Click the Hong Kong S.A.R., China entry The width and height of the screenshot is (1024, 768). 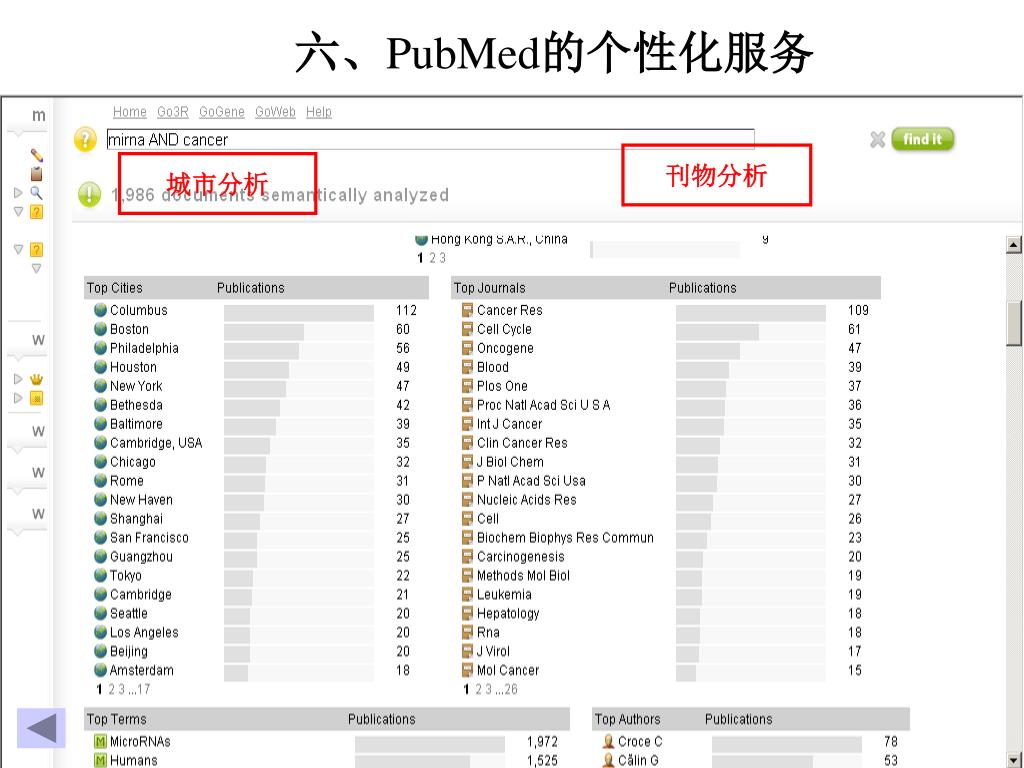pyautogui.click(x=499, y=239)
